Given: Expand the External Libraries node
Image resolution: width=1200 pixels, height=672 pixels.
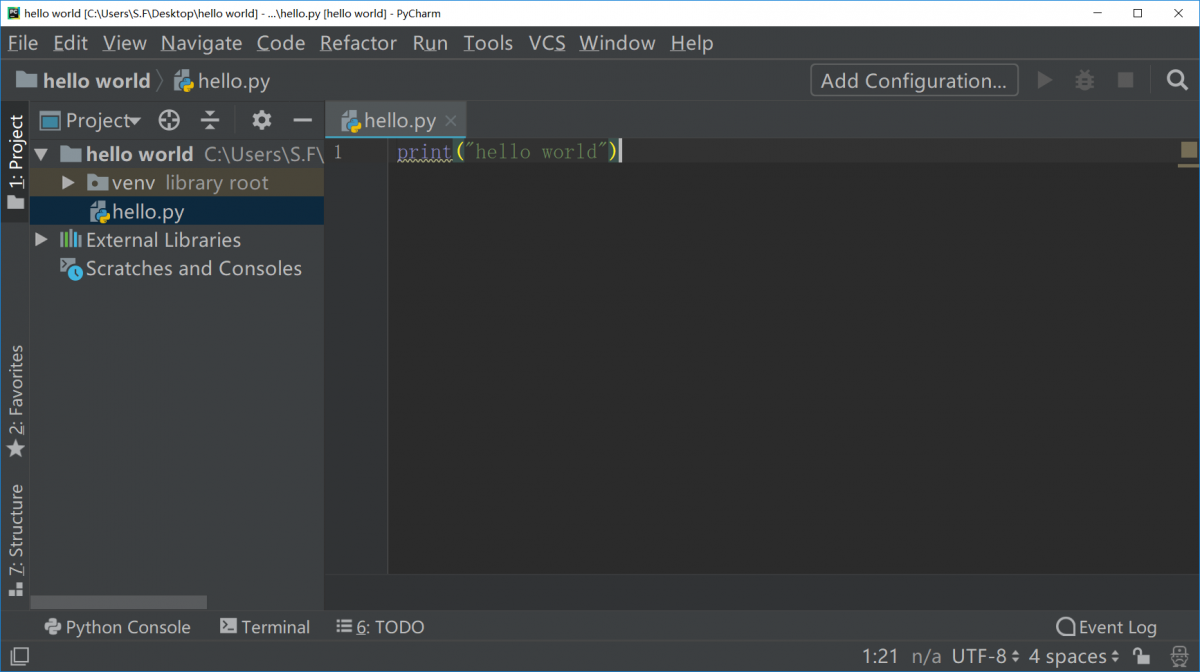Looking at the screenshot, I should pyautogui.click(x=41, y=240).
